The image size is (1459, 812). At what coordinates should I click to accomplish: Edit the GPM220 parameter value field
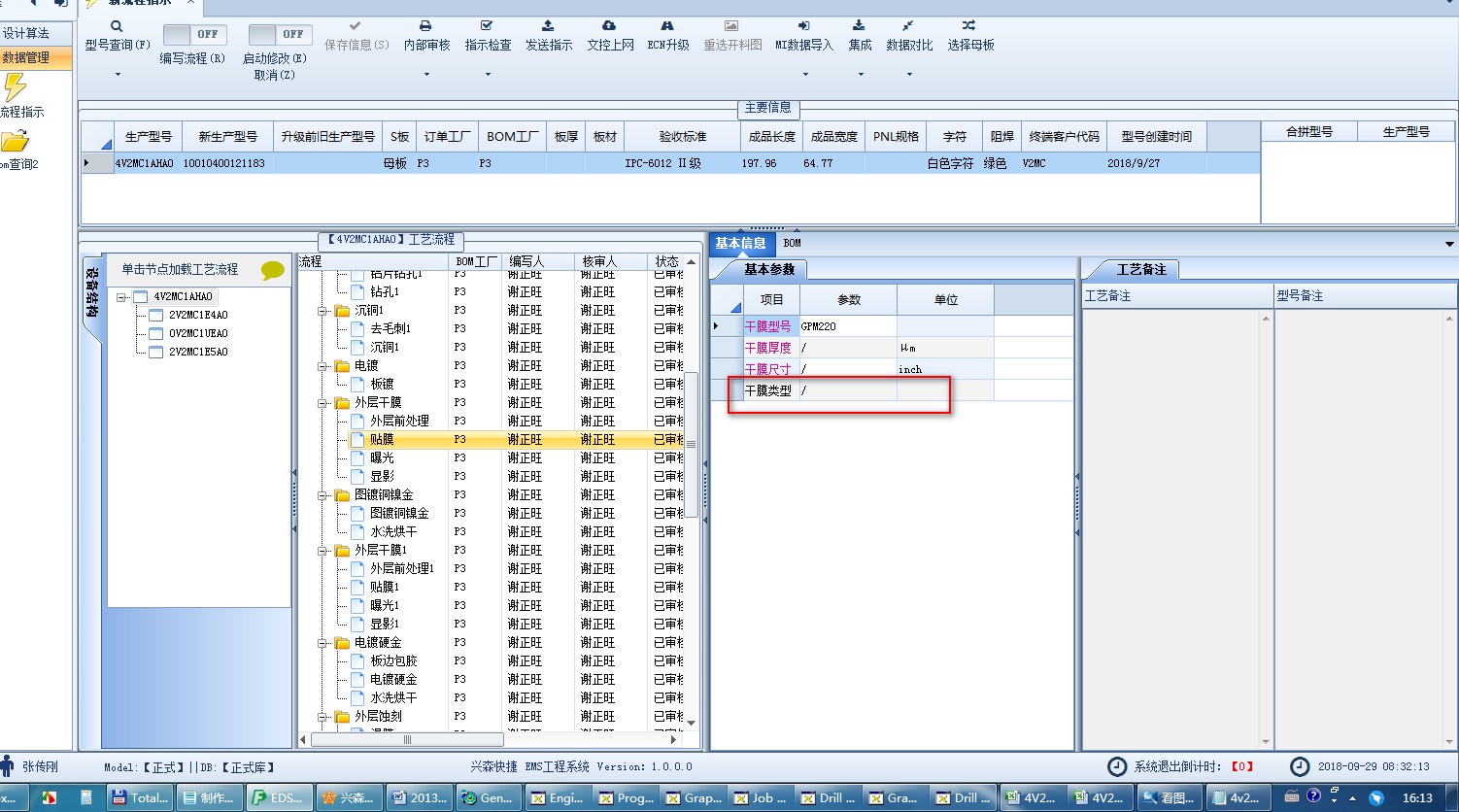(848, 326)
